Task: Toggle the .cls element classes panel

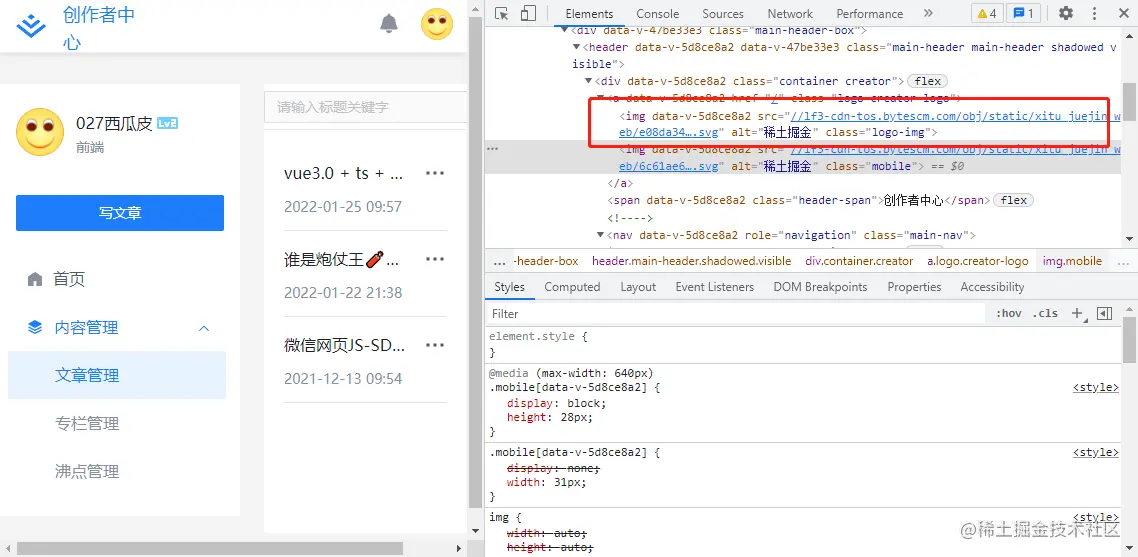Action: point(1046,314)
